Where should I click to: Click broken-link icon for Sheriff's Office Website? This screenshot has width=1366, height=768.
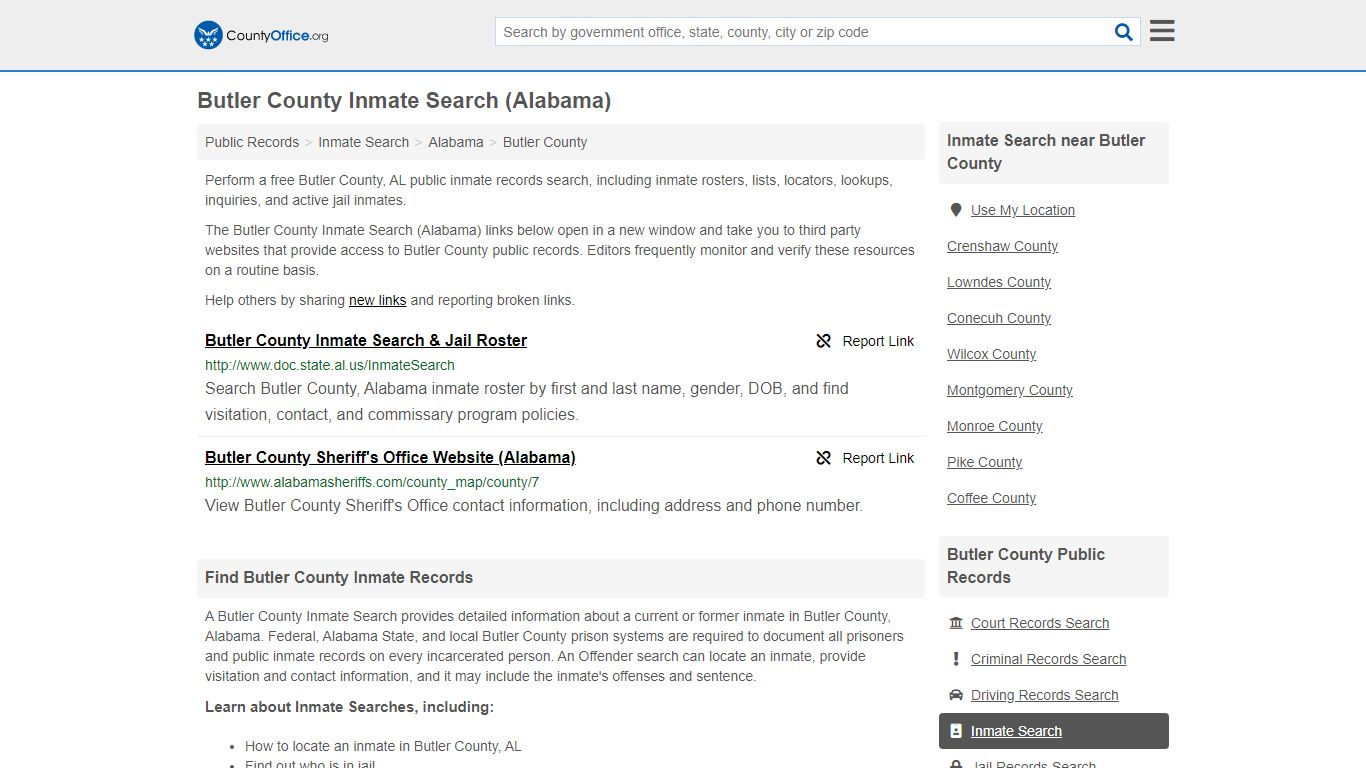point(824,458)
